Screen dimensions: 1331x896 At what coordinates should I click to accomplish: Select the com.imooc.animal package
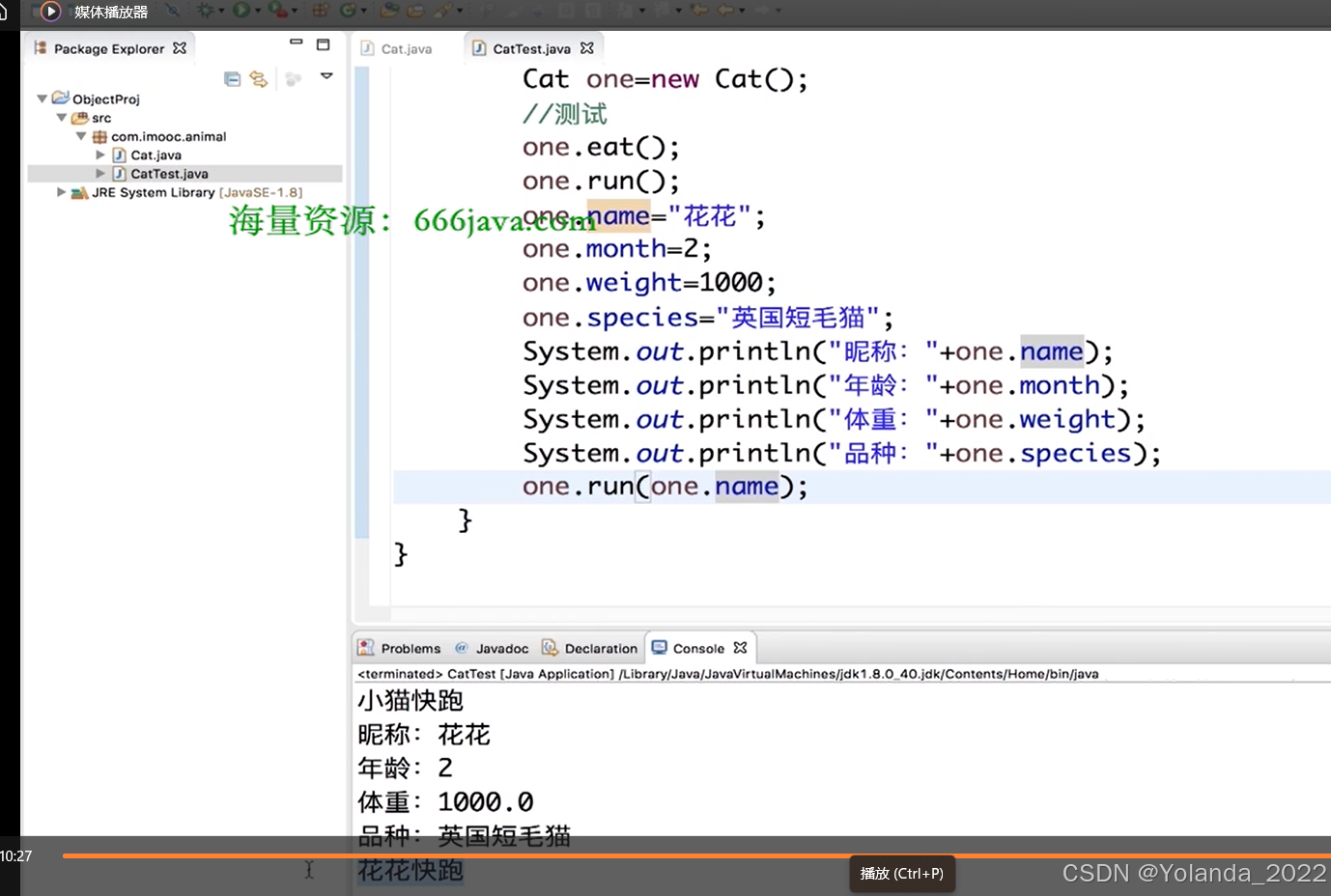tap(168, 136)
